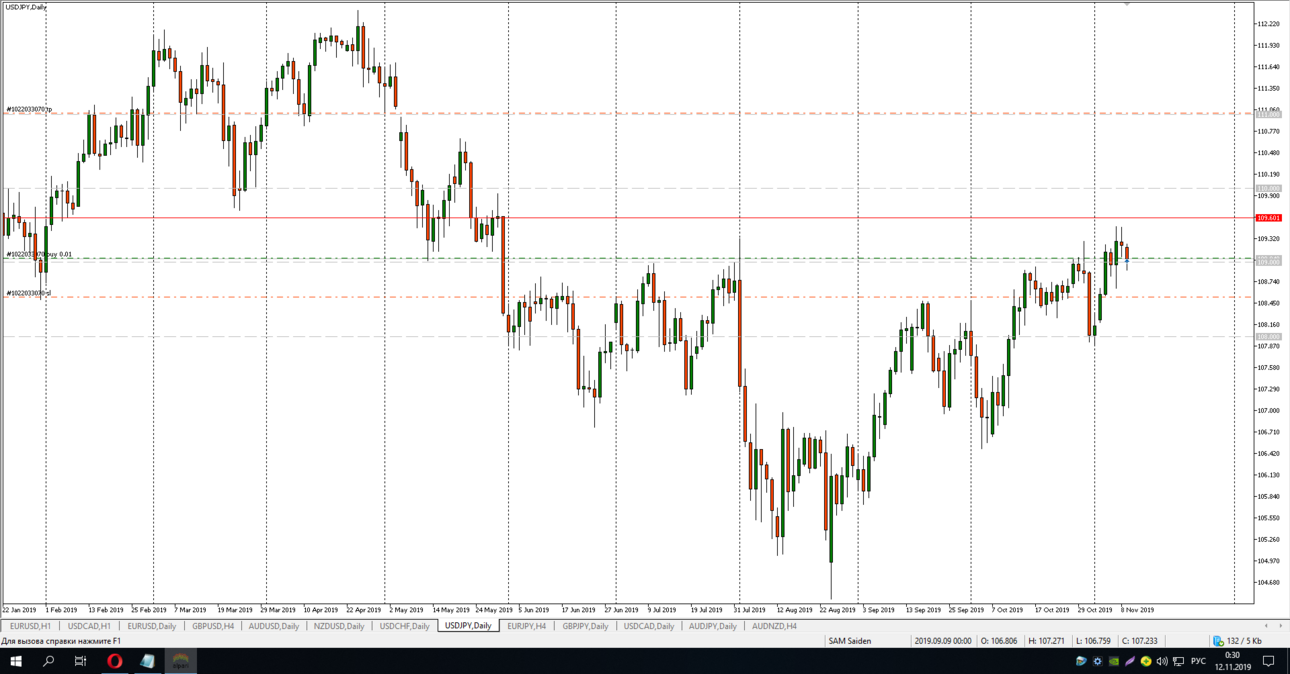
Task: Click the gear settings tray icon
Action: pyautogui.click(x=1097, y=661)
